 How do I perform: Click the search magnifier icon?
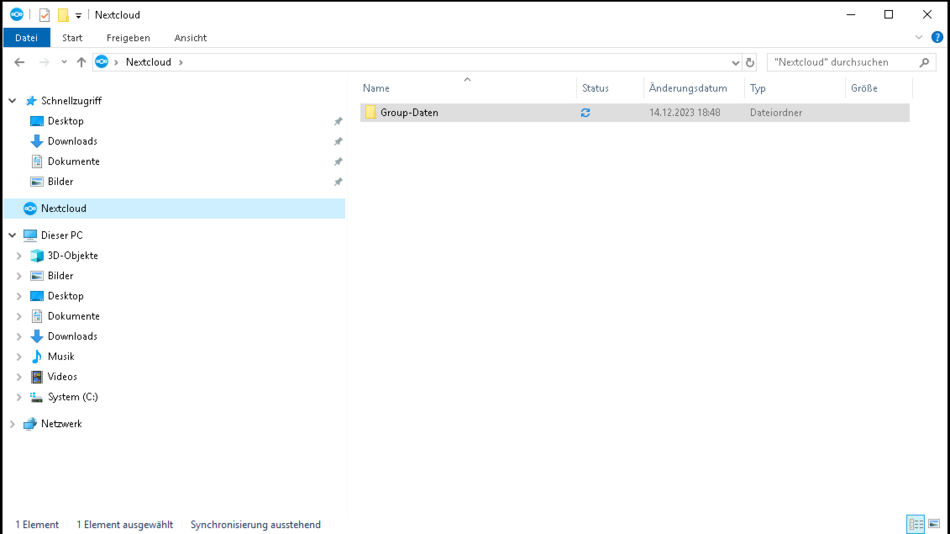coord(924,62)
